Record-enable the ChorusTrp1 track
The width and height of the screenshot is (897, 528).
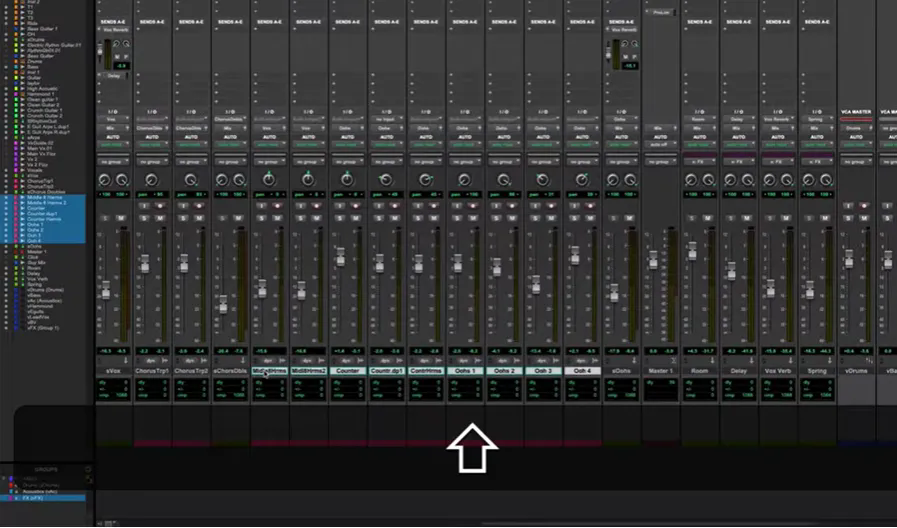[160, 206]
